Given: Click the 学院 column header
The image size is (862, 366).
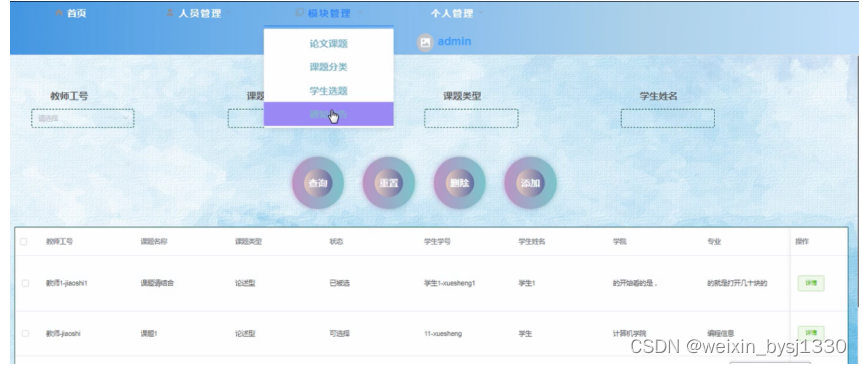Looking at the screenshot, I should tap(620, 242).
